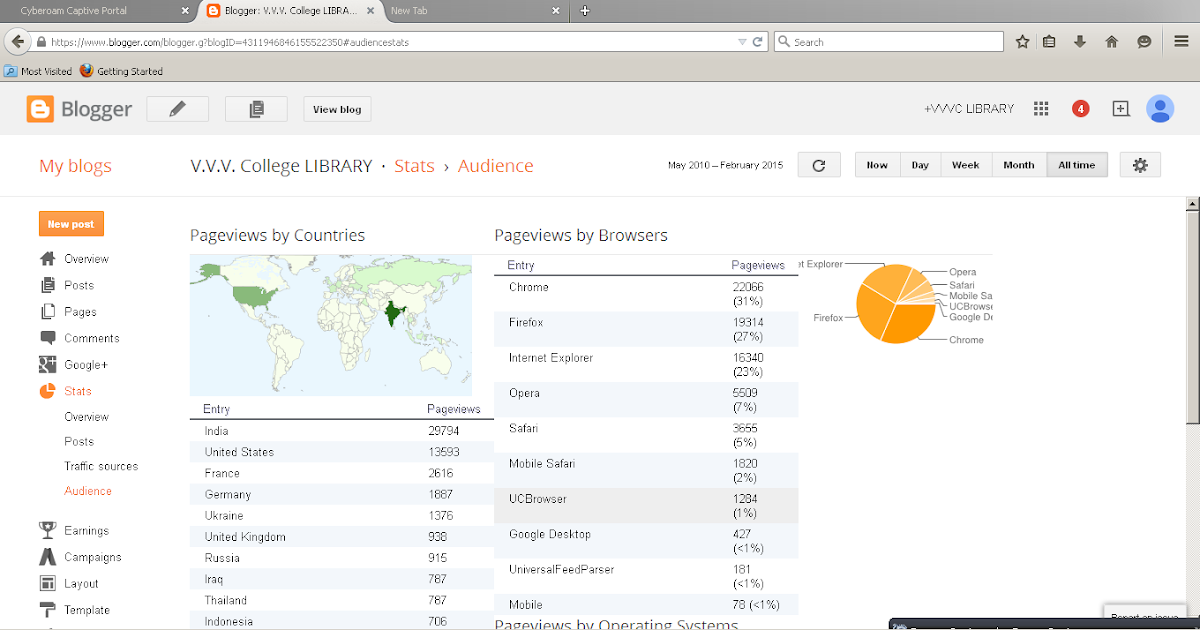
Task: Click the Stats pie chart icon
Action: [x=47, y=391]
